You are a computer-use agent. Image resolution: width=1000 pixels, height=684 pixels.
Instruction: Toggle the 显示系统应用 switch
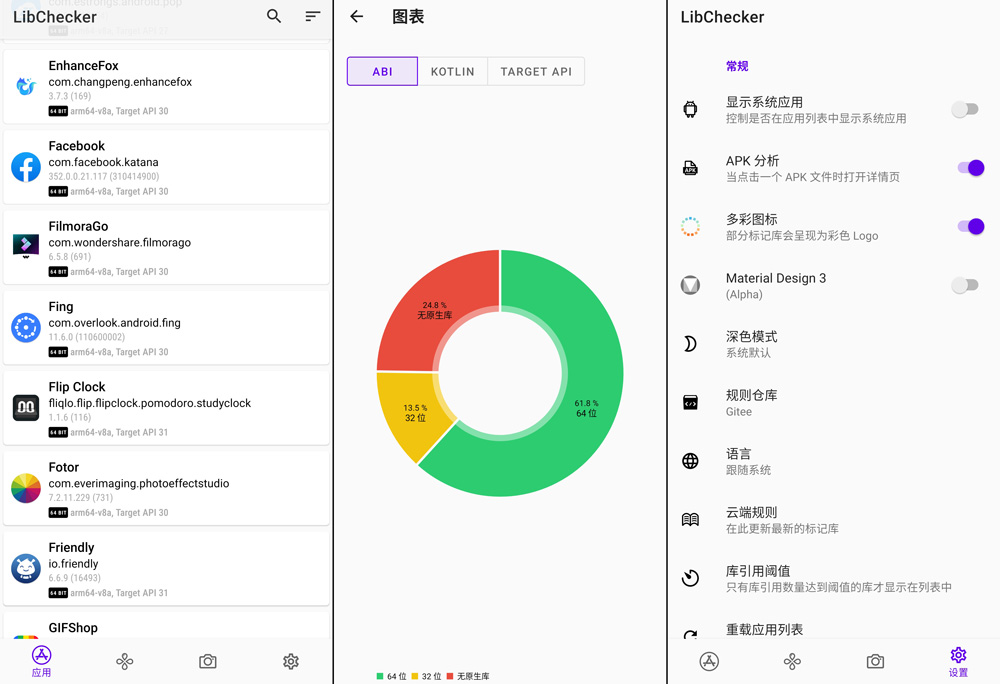pos(965,110)
